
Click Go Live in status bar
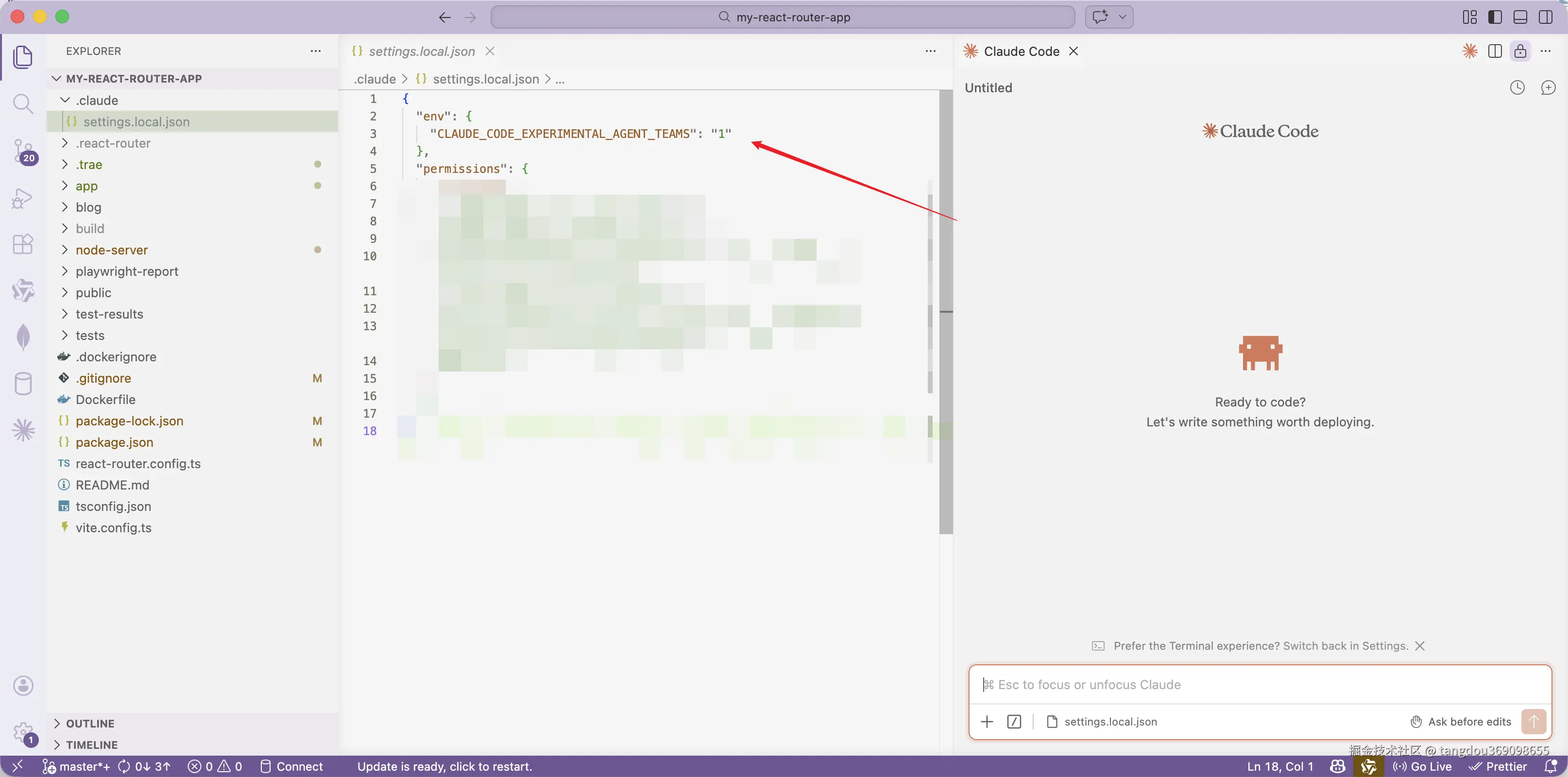[x=1423, y=767]
